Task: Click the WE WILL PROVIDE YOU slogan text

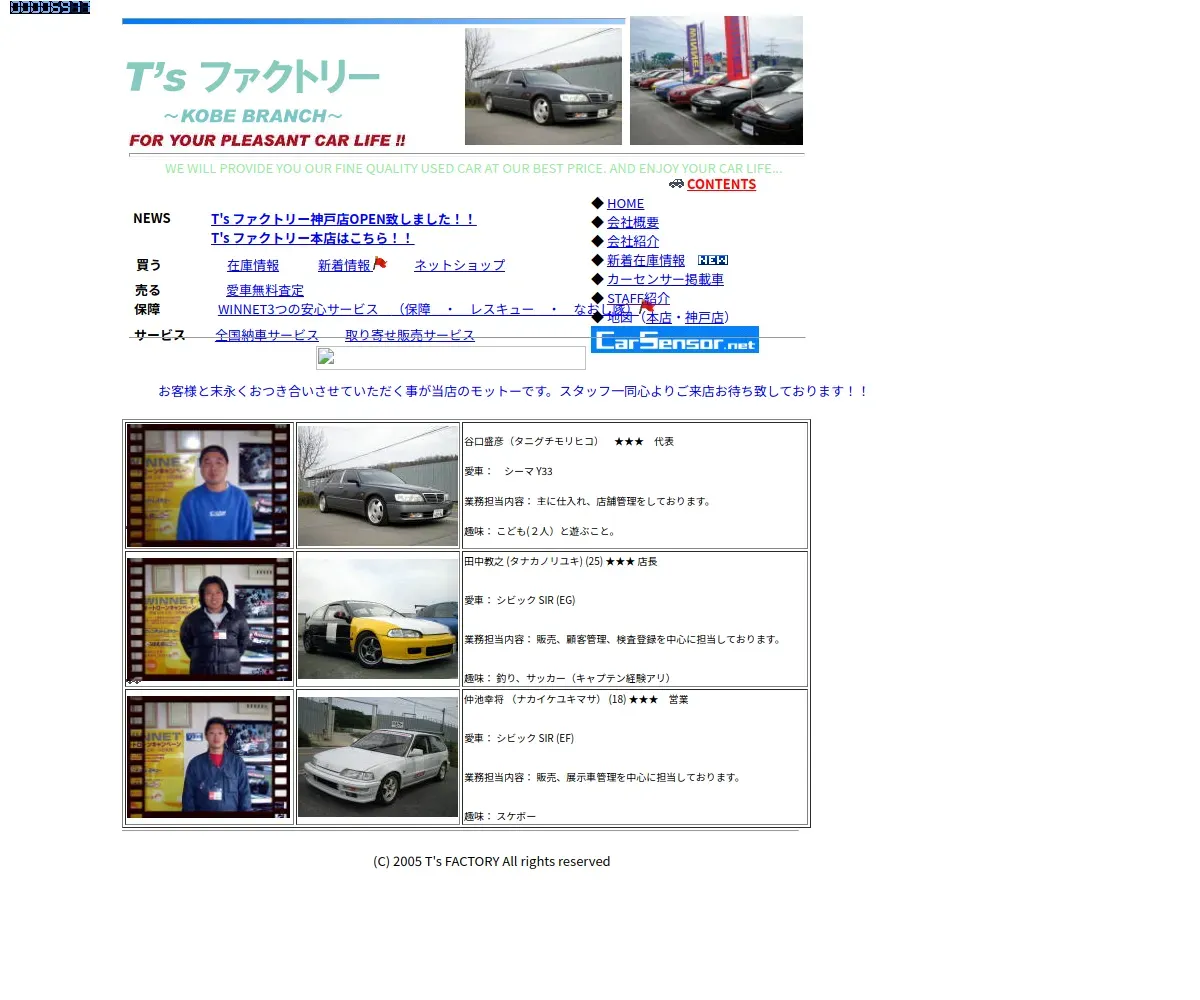Action: click(474, 168)
